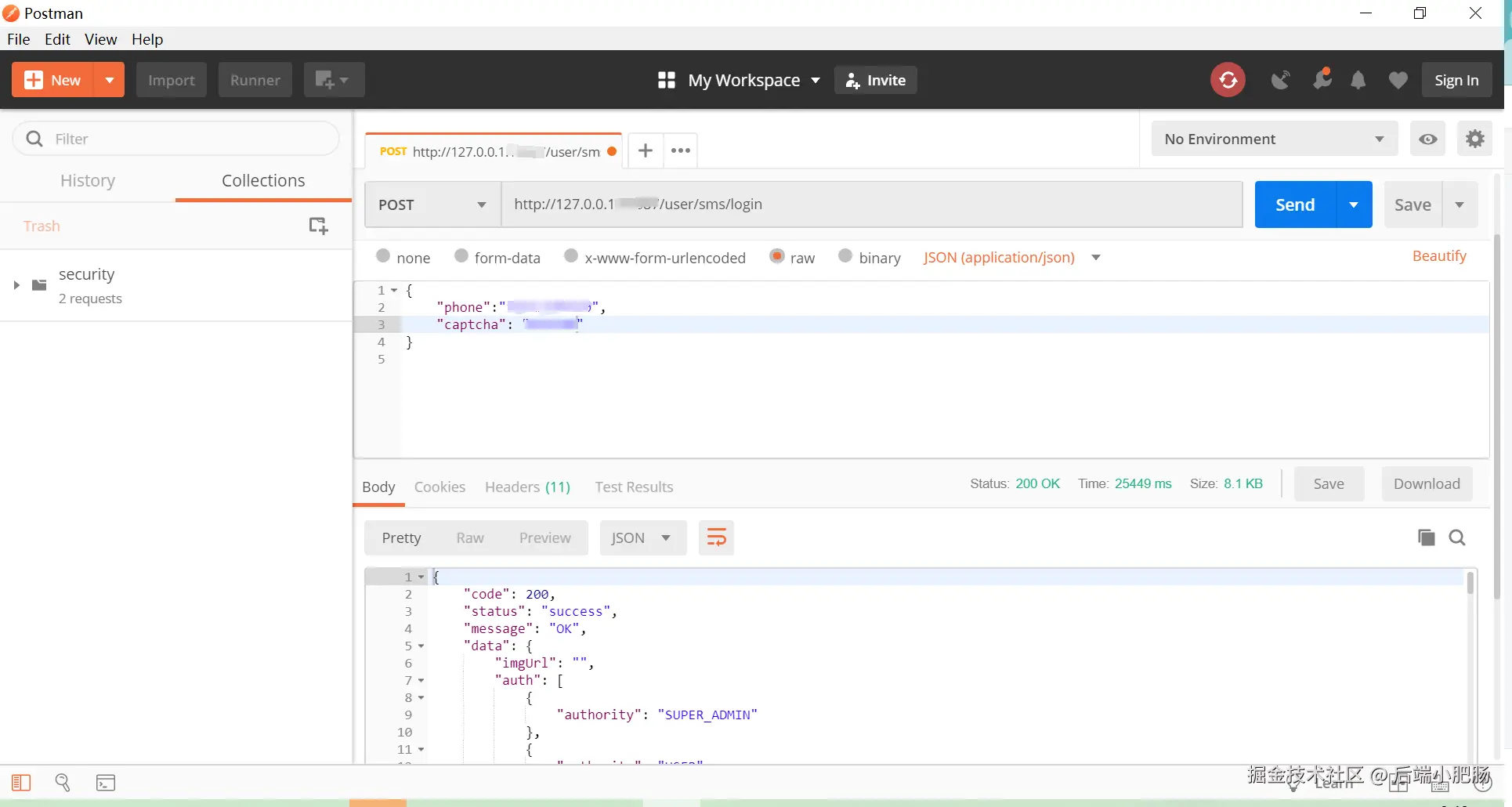Image resolution: width=1512 pixels, height=807 pixels.
Task: Click the heart icon in header
Action: coord(1398,80)
